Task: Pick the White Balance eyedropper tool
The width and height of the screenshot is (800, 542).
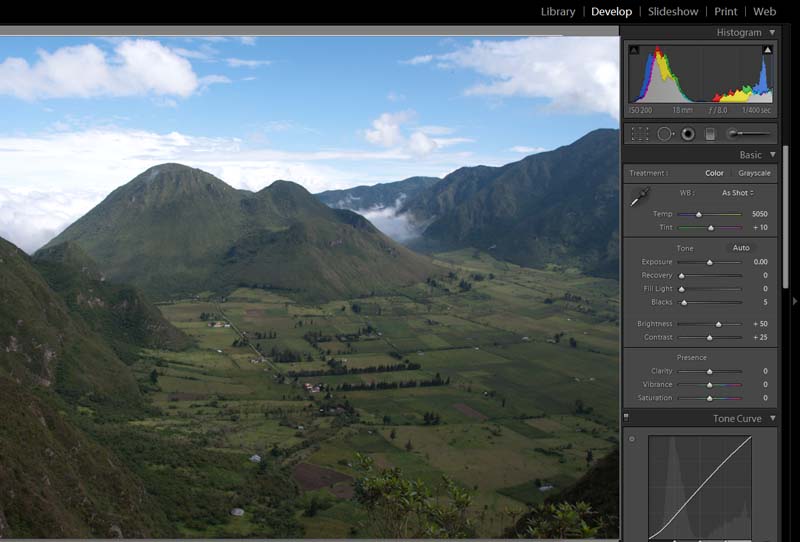Action: [640, 196]
